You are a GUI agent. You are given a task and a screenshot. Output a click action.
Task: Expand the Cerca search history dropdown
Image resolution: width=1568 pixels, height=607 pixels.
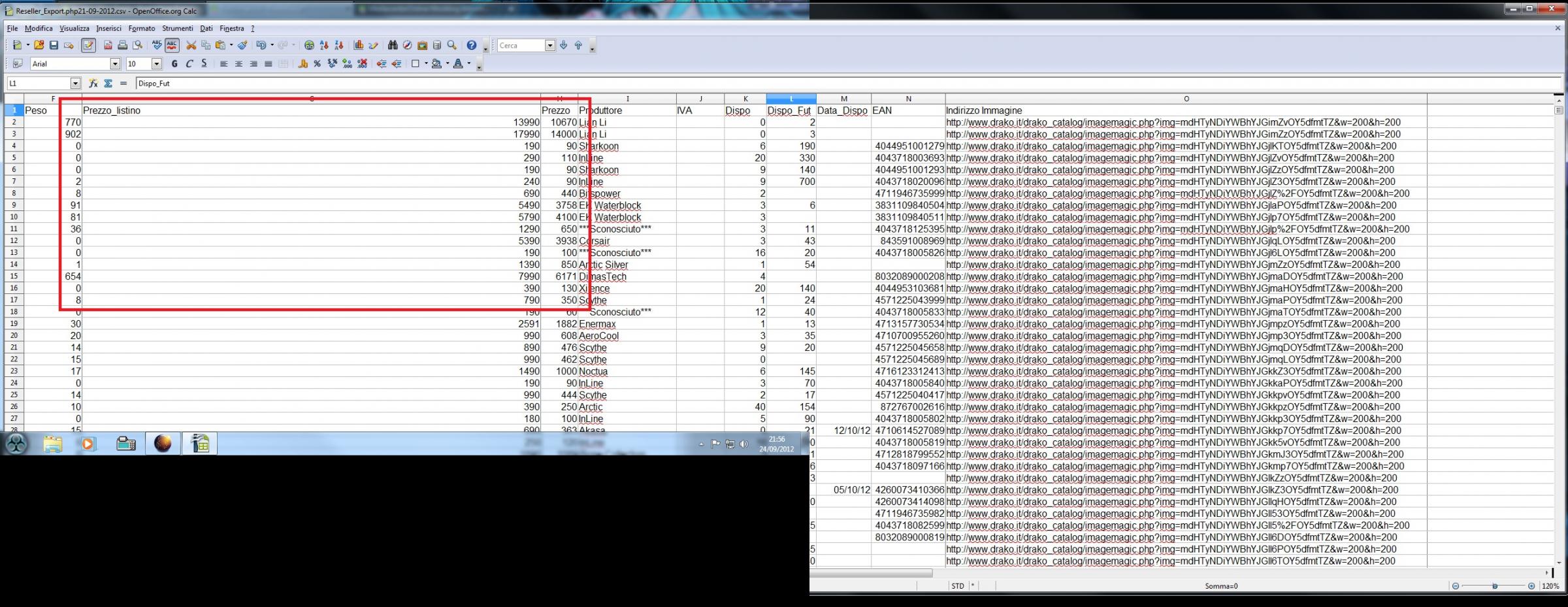550,45
